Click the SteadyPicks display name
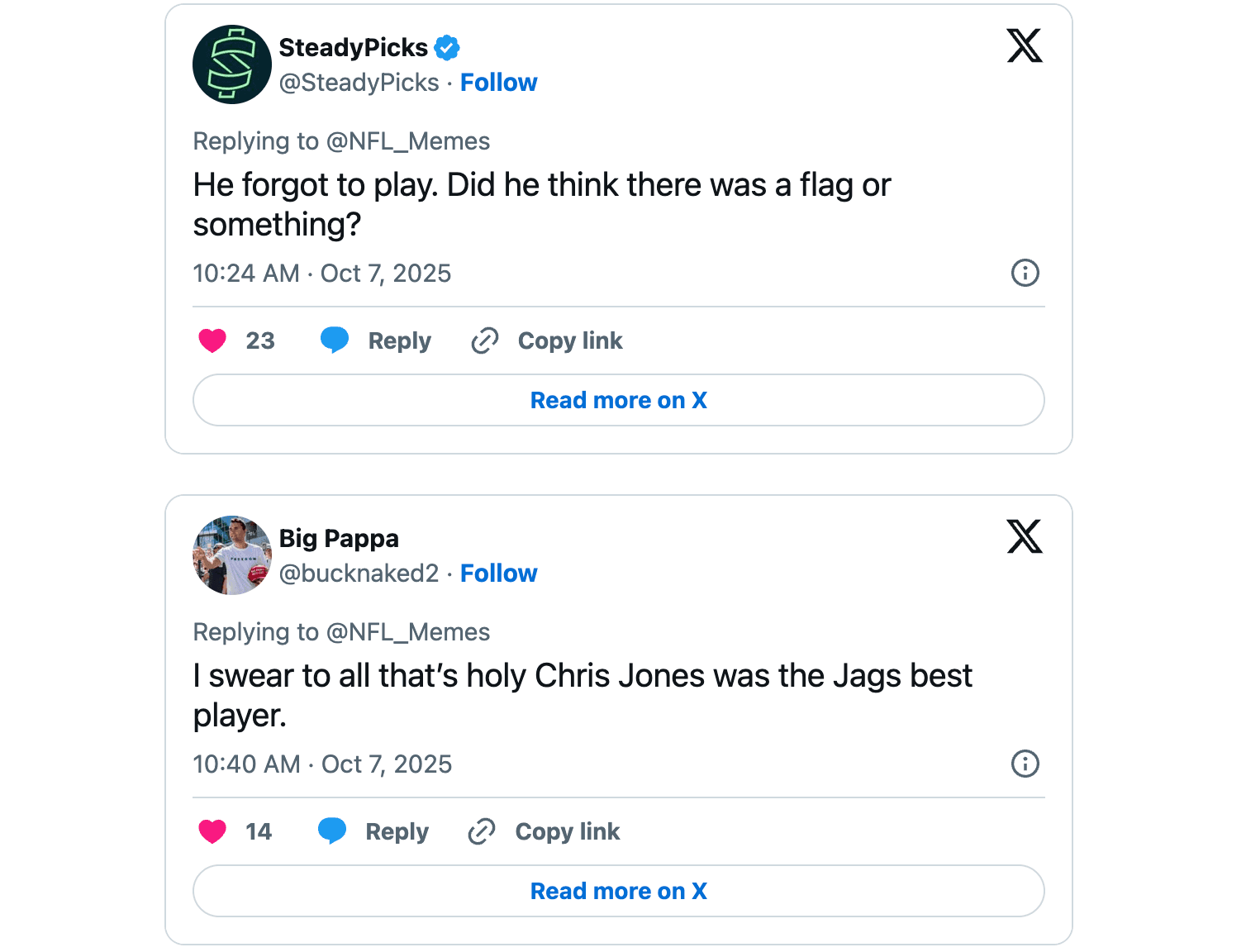This screenshot has height=952, width=1246. pyautogui.click(x=353, y=48)
